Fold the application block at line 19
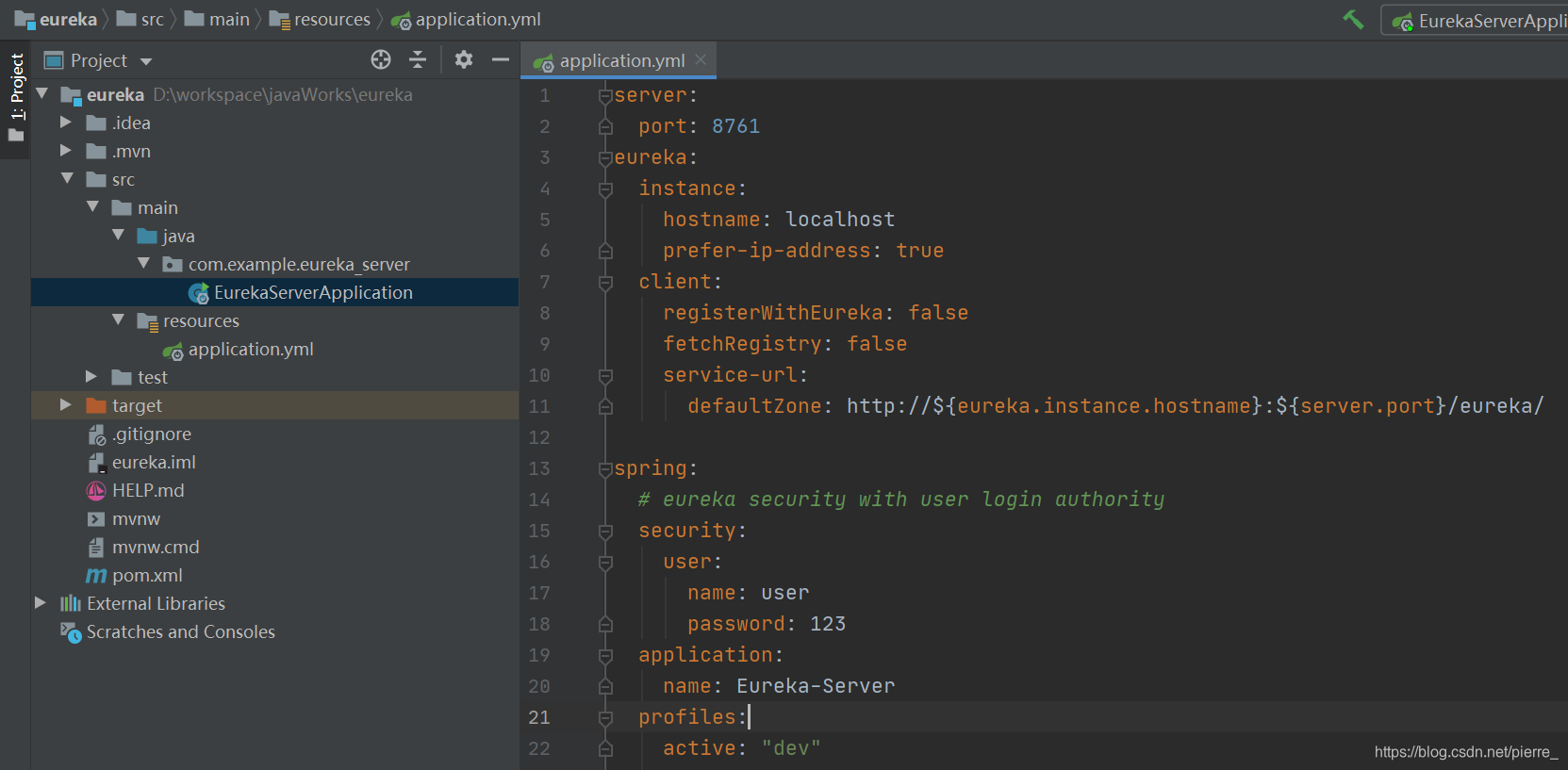This screenshot has width=1568, height=770. [605, 655]
